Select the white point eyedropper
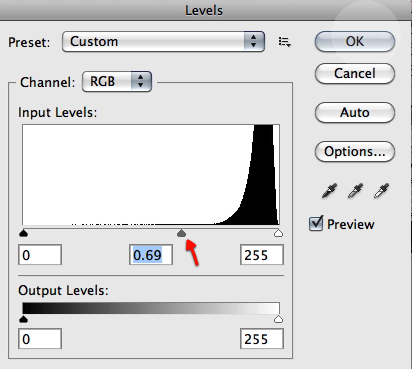The width and height of the screenshot is (412, 369). click(x=381, y=191)
